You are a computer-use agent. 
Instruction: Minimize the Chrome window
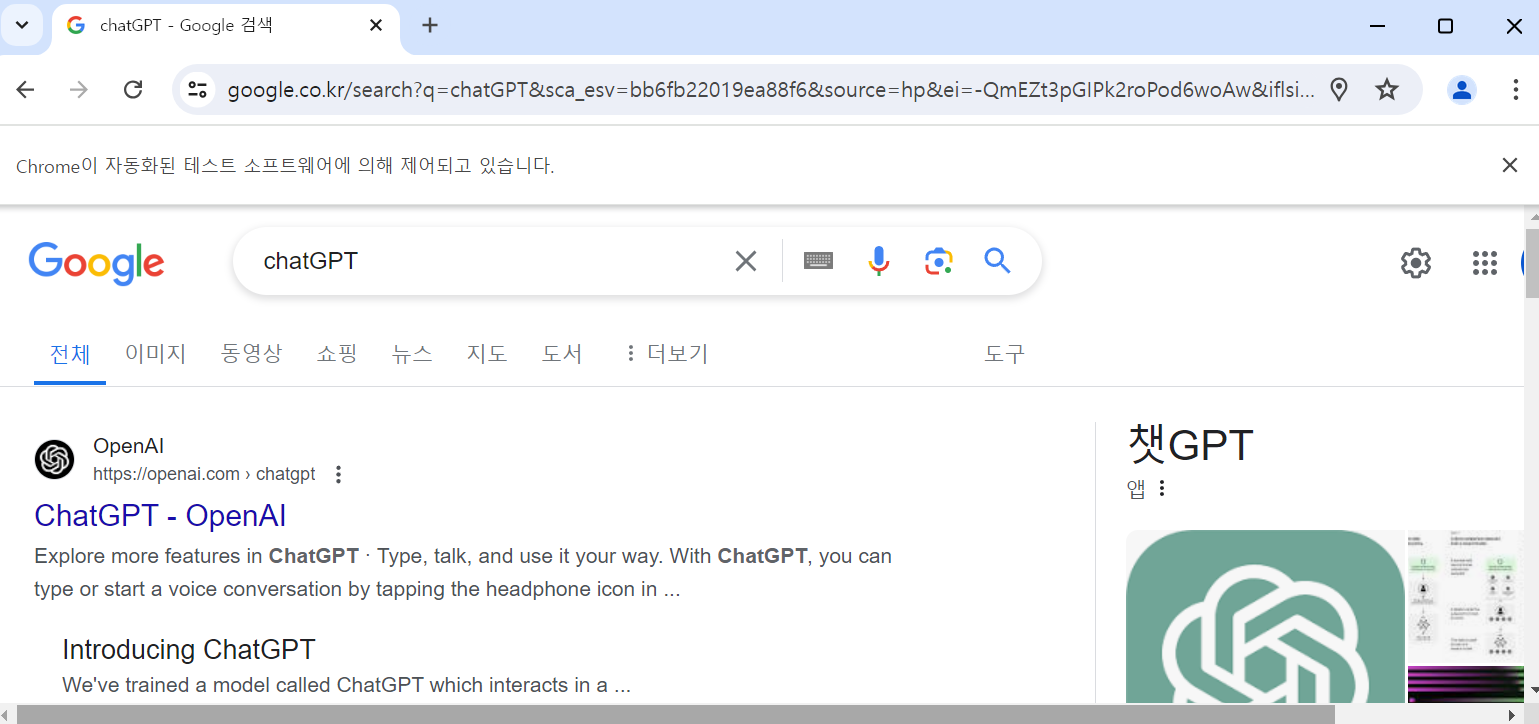point(1377,26)
